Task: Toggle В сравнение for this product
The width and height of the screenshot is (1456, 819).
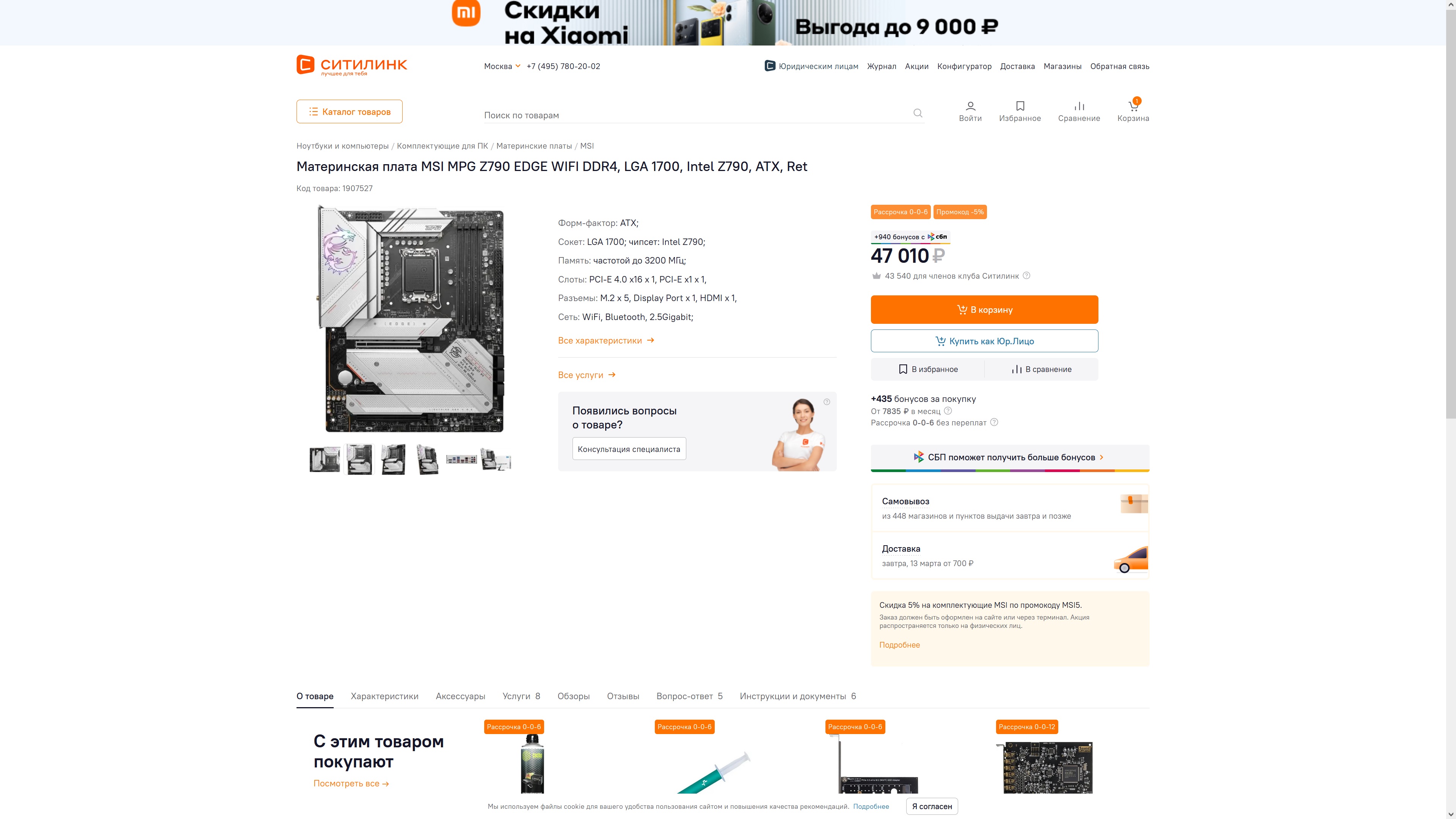Action: click(1041, 369)
